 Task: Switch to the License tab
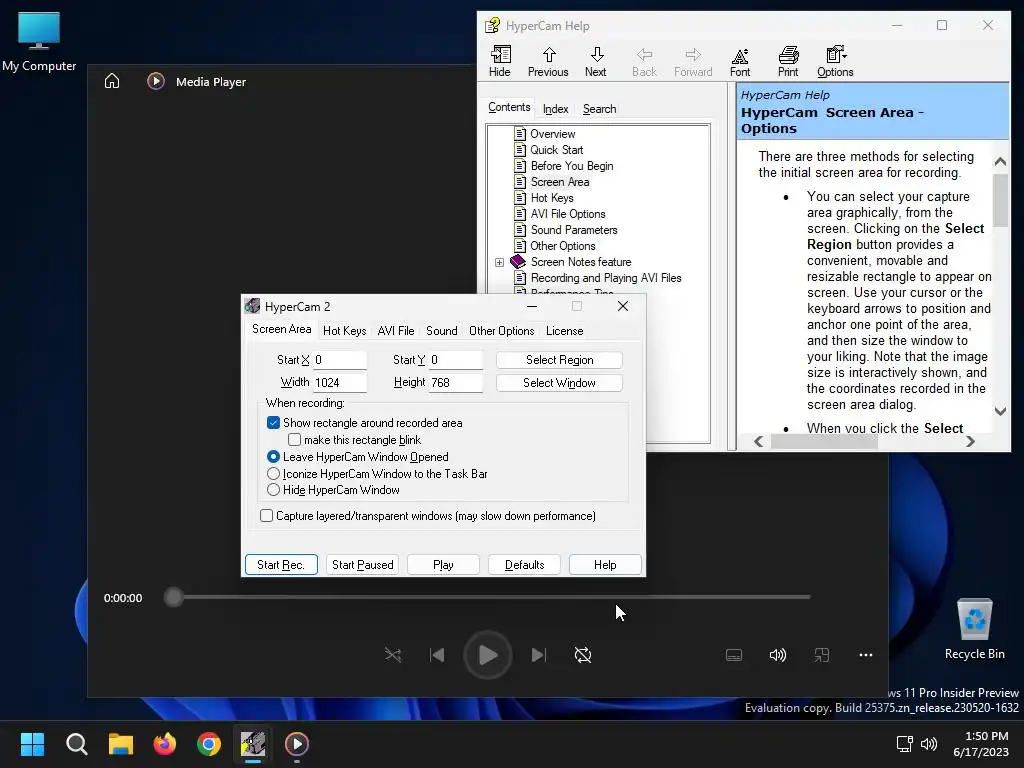tap(564, 330)
